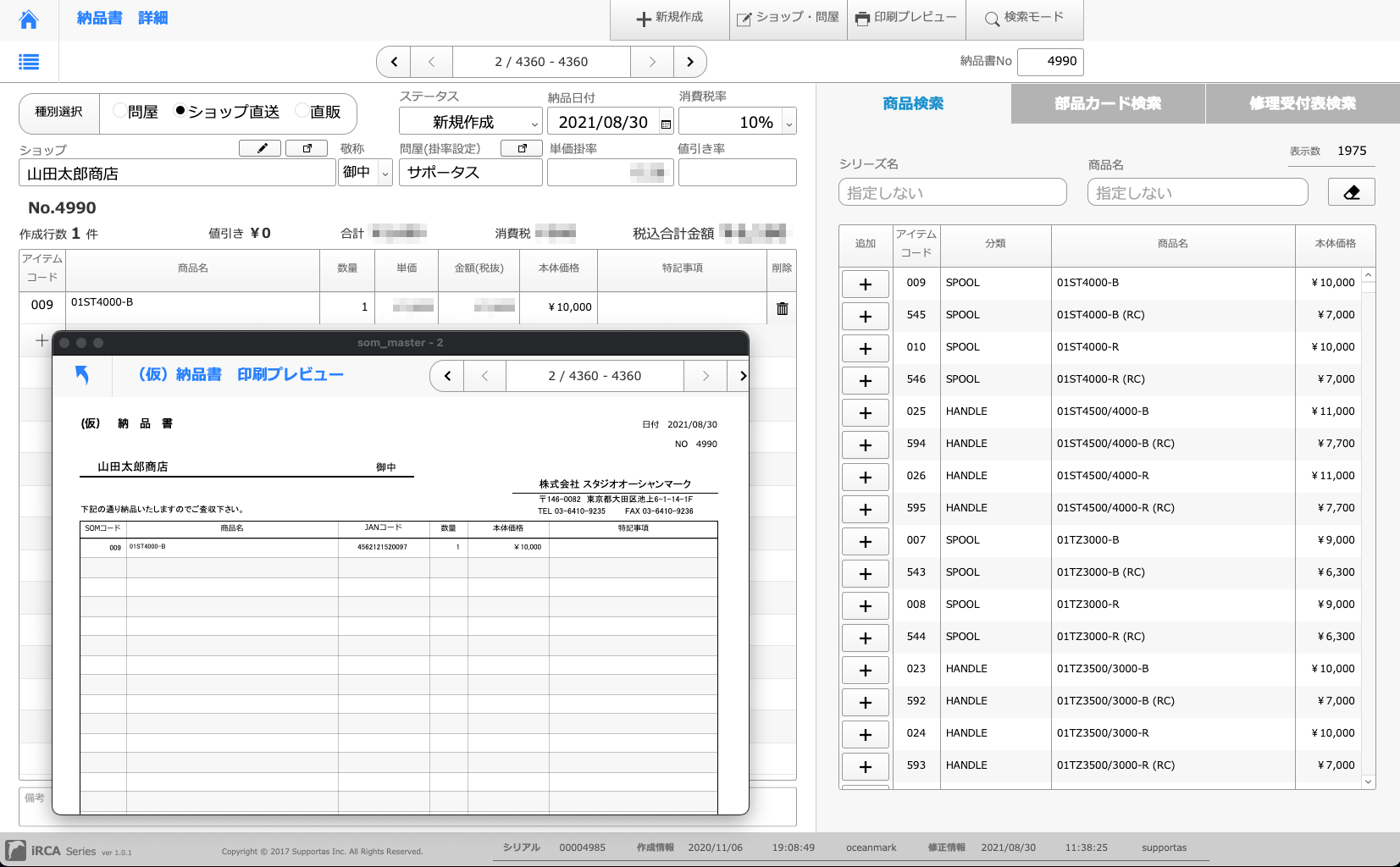Switch to the 部品カード検索 tab
The height and width of the screenshot is (867, 1400).
click(x=1108, y=104)
